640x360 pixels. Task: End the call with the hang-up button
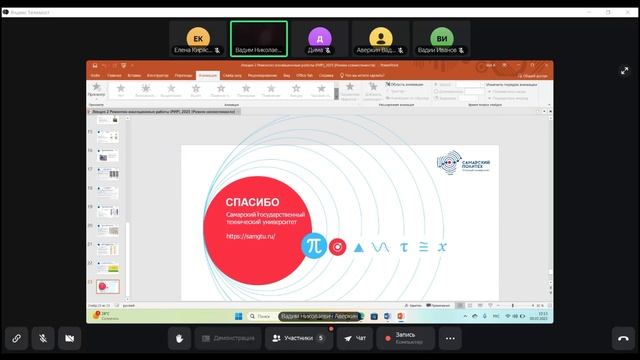point(623,338)
